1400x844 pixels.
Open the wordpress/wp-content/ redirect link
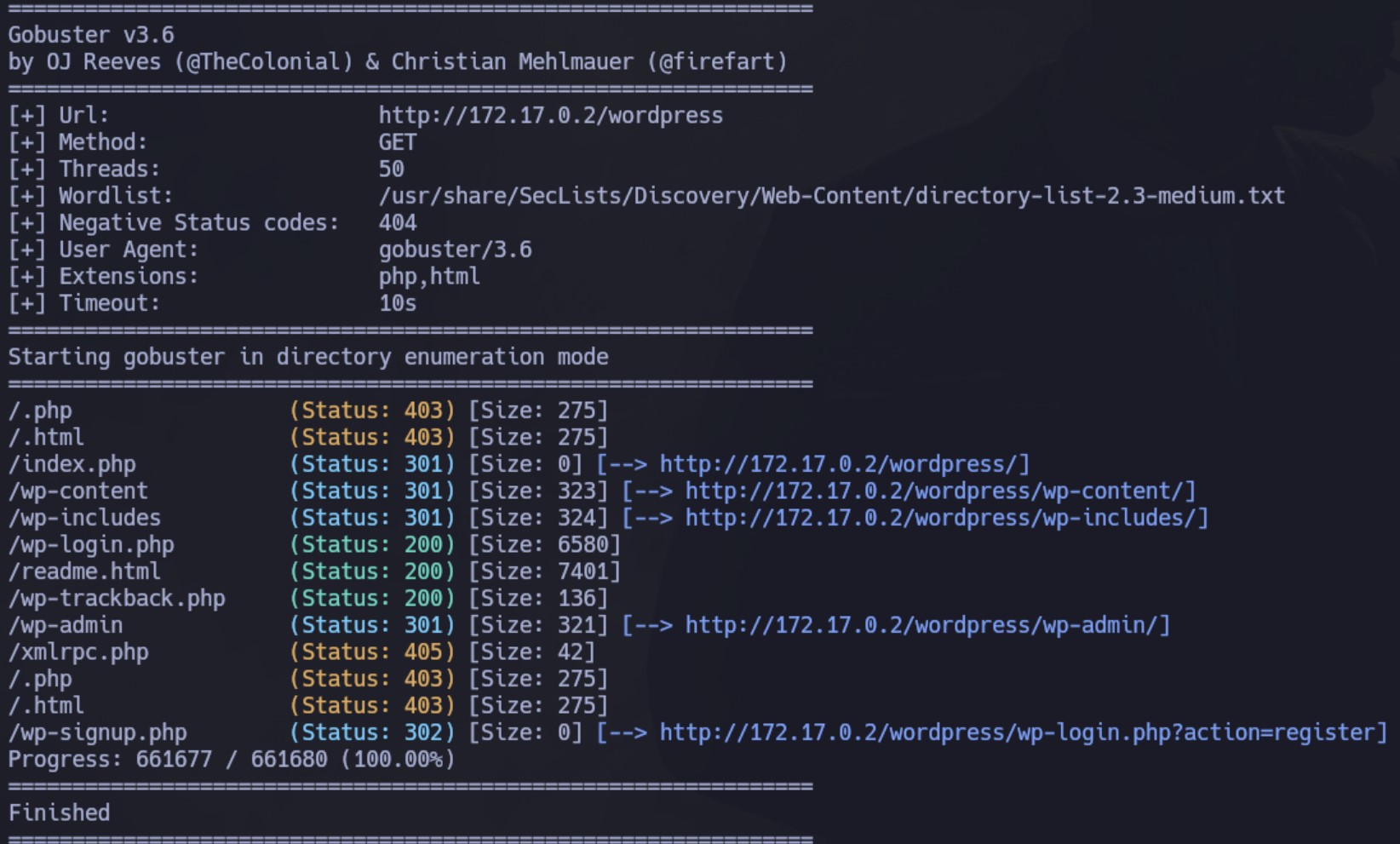tap(934, 491)
